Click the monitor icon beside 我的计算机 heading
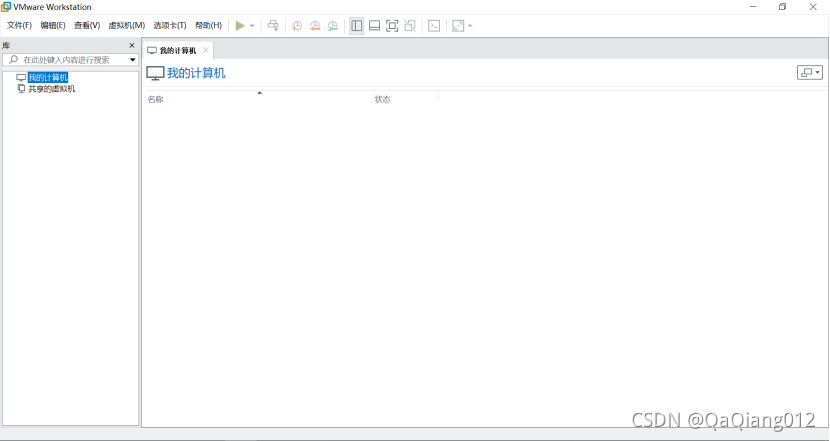Viewport: 830px width, 441px height. click(x=155, y=73)
